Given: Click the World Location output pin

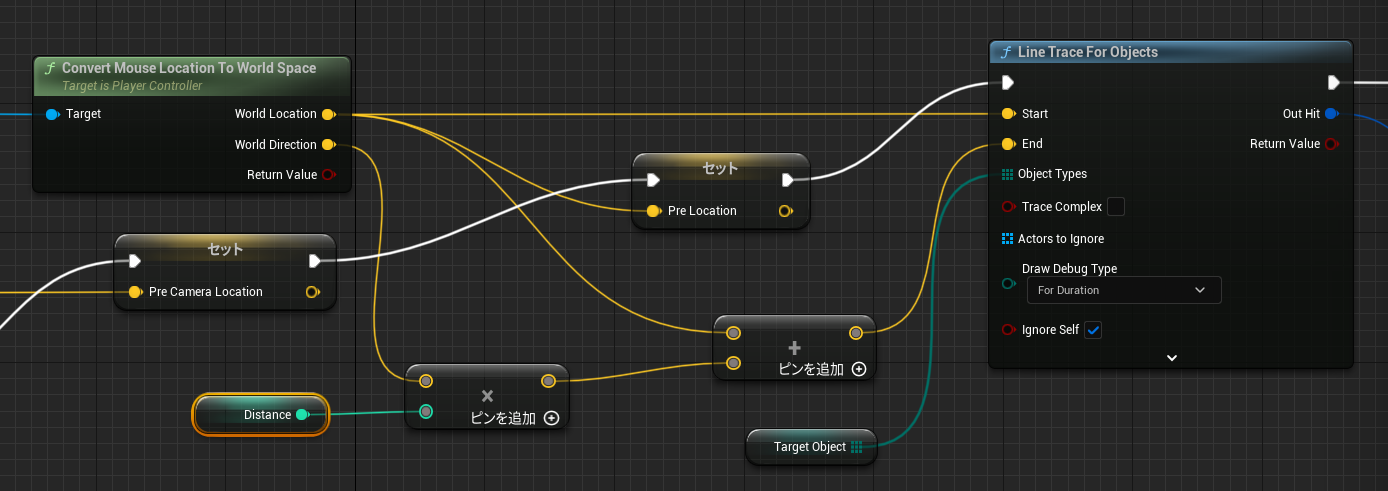Looking at the screenshot, I should [x=328, y=114].
